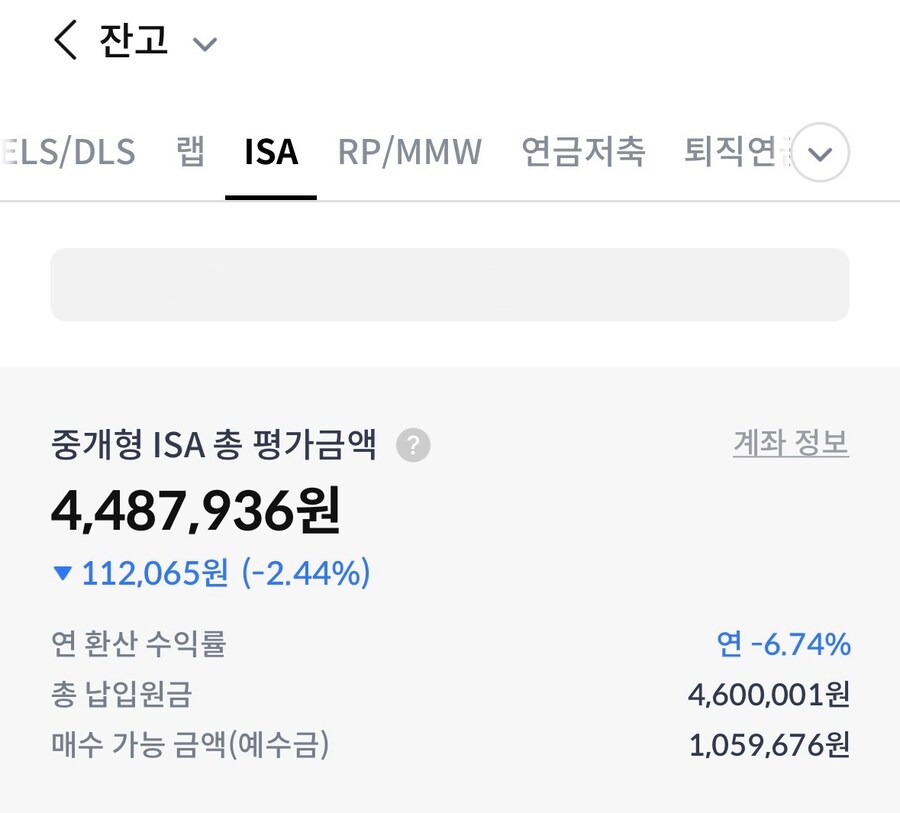The height and width of the screenshot is (813, 900).
Task: Tap the circled chevron to show more tabs
Action: [819, 152]
